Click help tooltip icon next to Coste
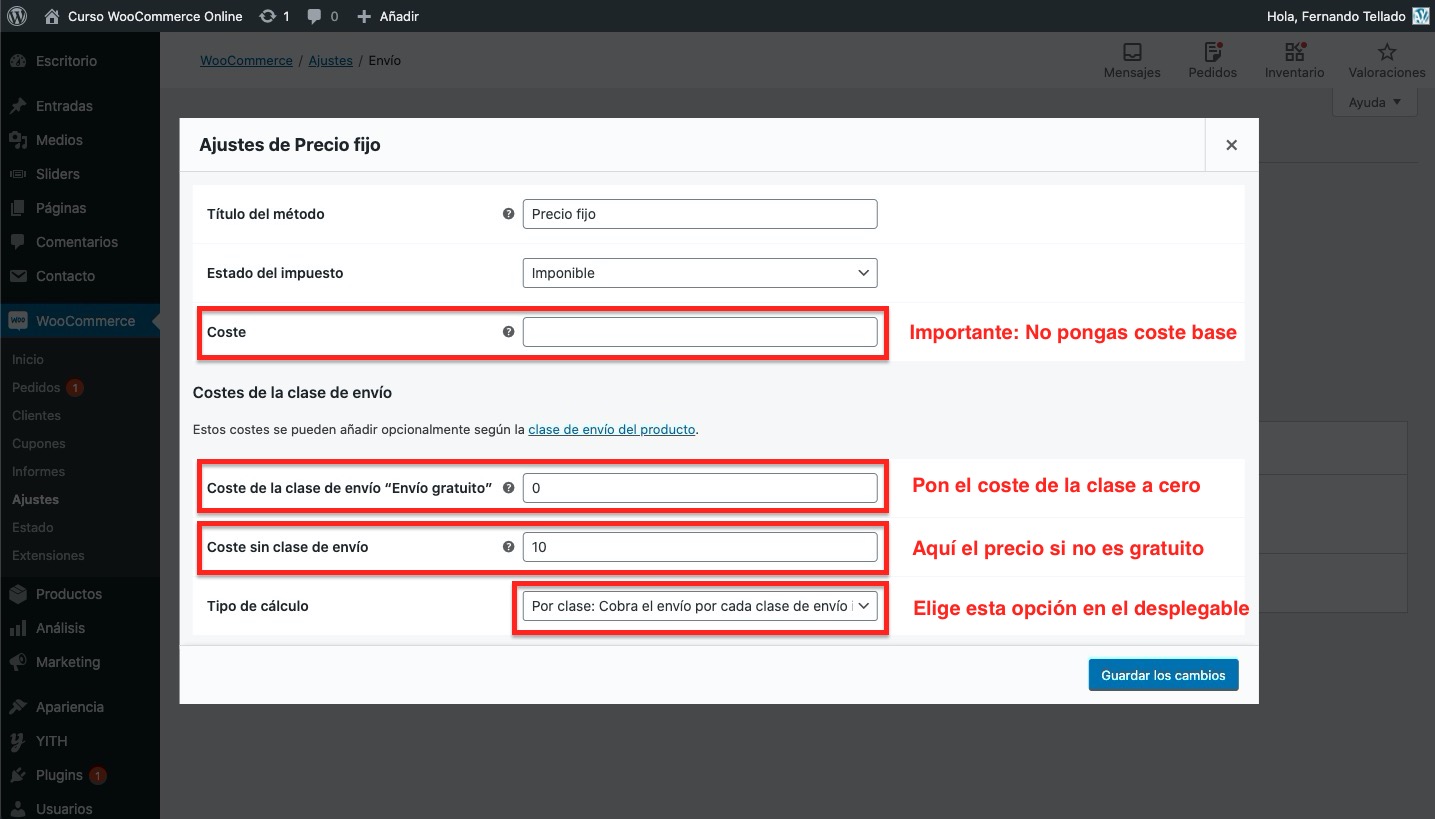Image resolution: width=1435 pixels, height=819 pixels. (x=508, y=332)
